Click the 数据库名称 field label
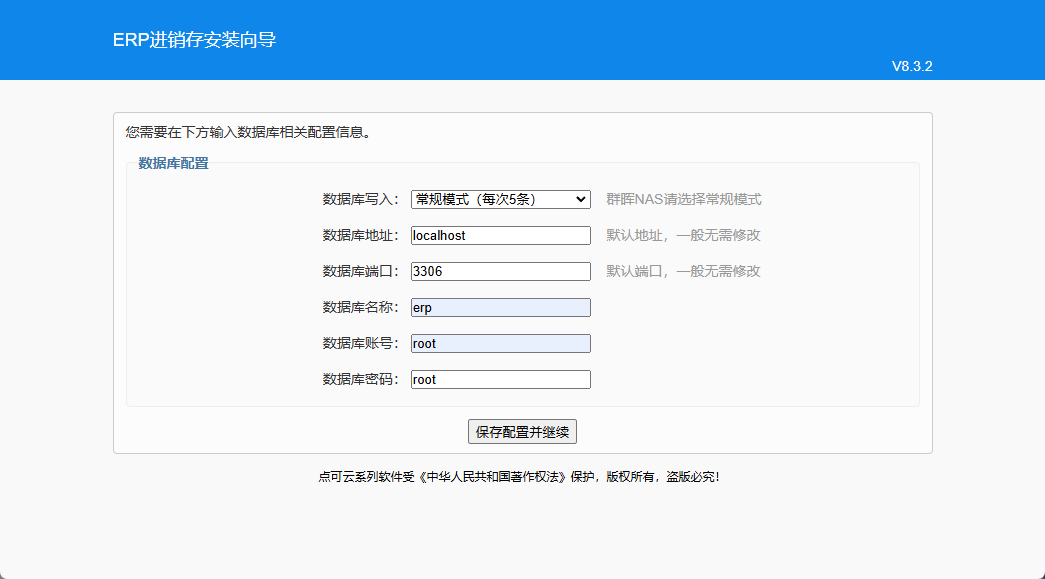Viewport: 1045px width, 579px height. (x=360, y=307)
